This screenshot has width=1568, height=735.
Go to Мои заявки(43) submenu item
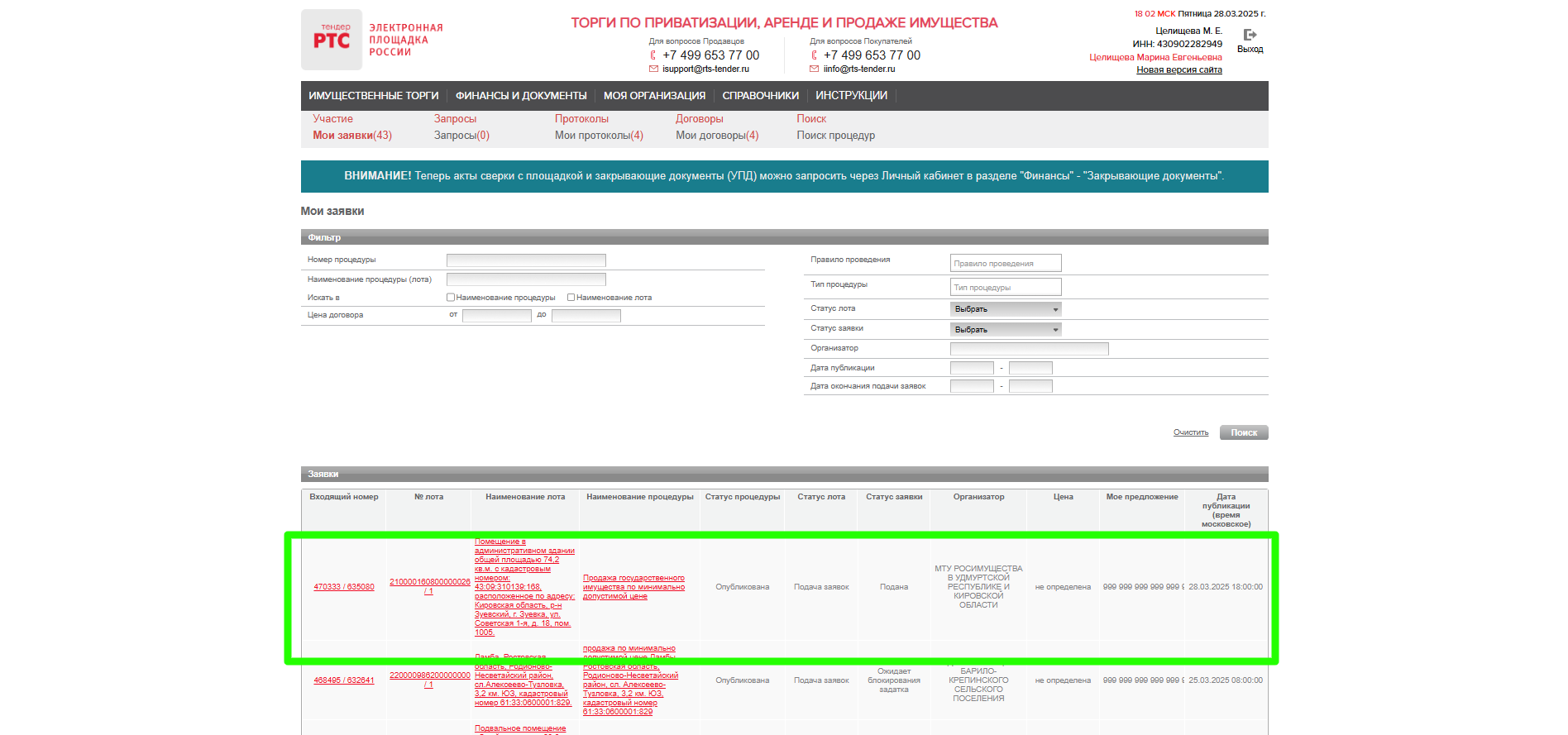click(352, 136)
